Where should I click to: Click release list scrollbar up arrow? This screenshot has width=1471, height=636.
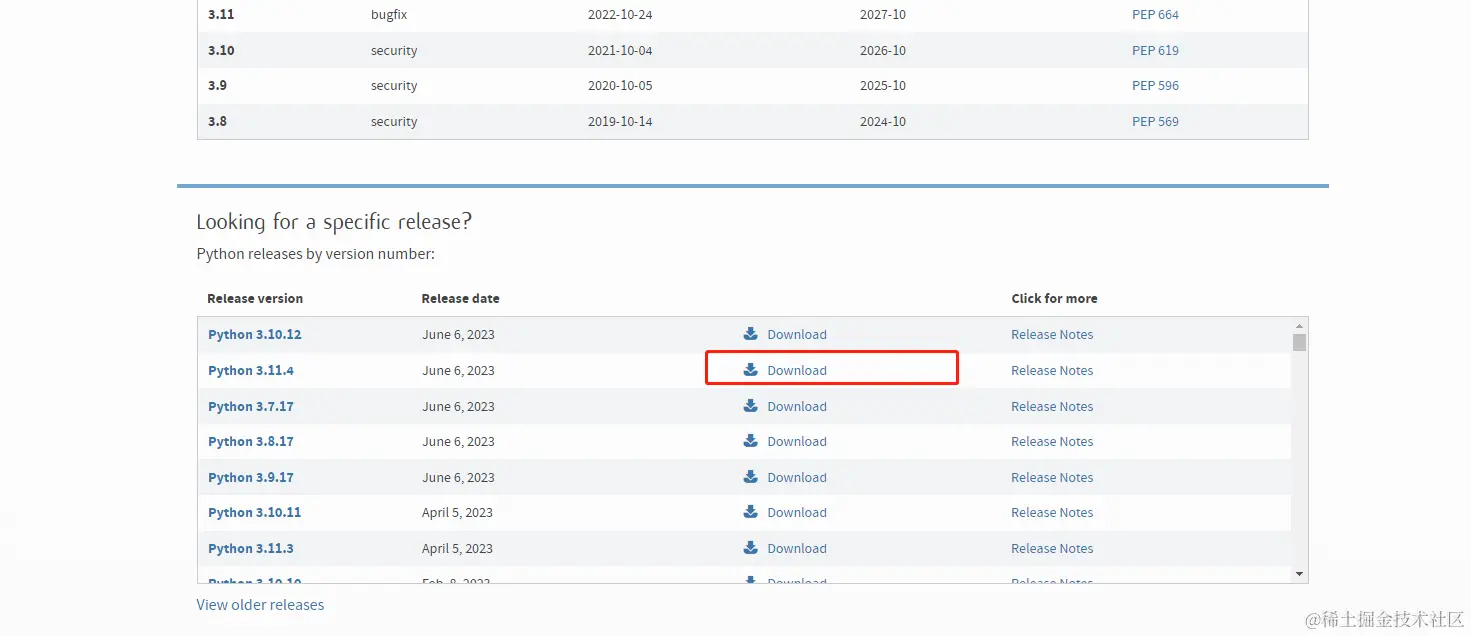tap(1299, 326)
